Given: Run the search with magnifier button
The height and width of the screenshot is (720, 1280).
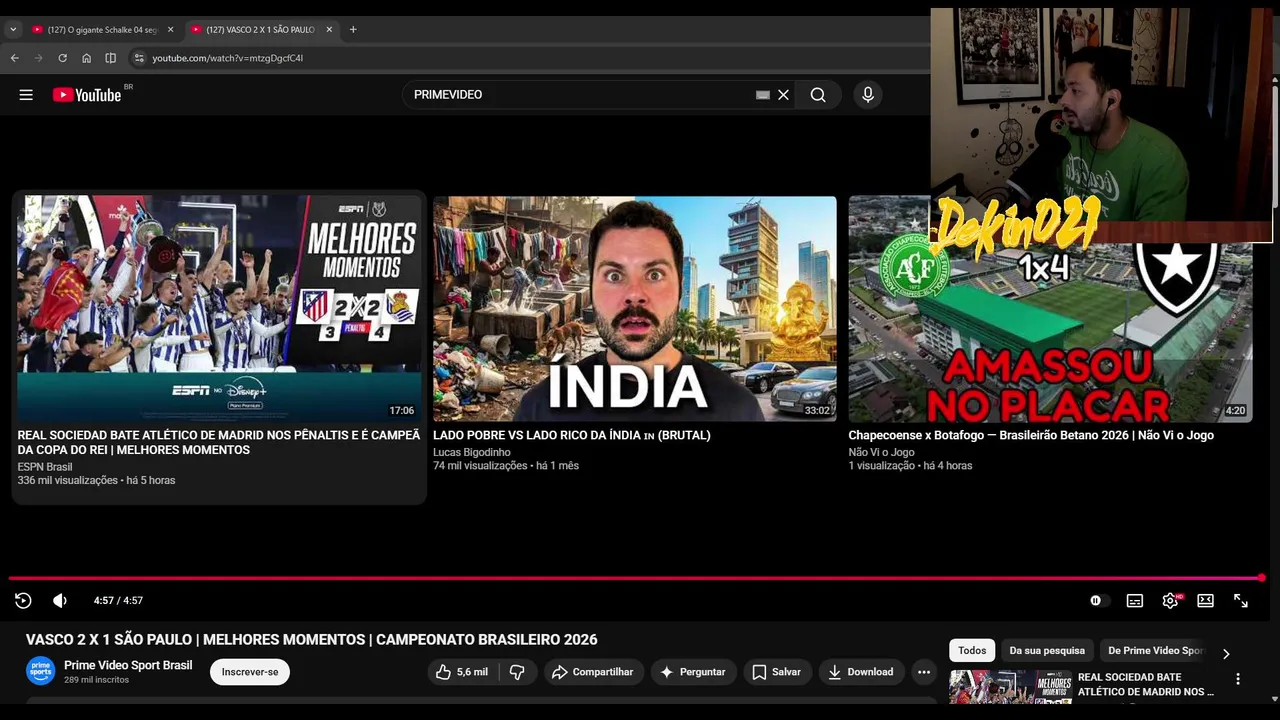Looking at the screenshot, I should tap(818, 95).
